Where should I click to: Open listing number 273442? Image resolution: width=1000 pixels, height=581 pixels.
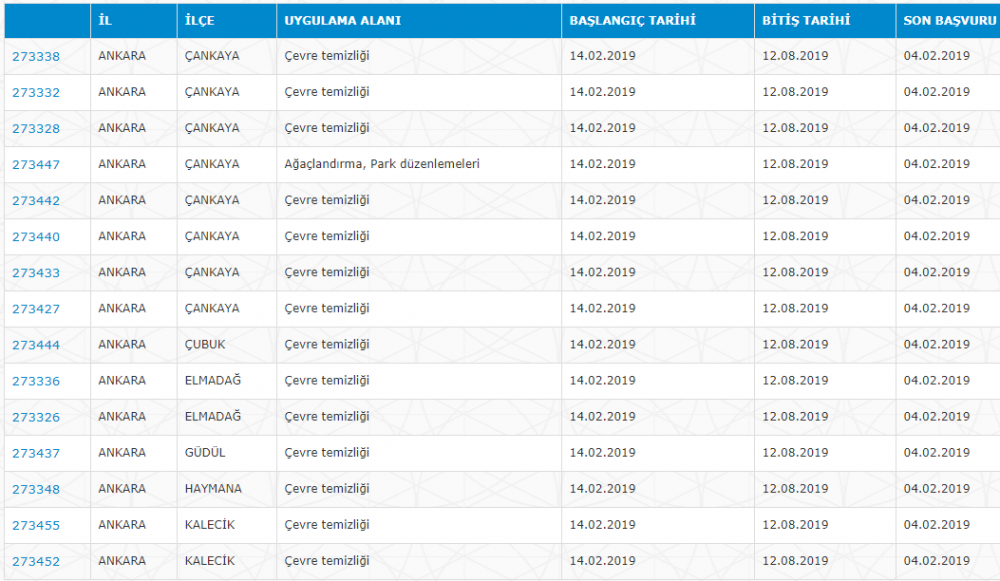(x=36, y=200)
